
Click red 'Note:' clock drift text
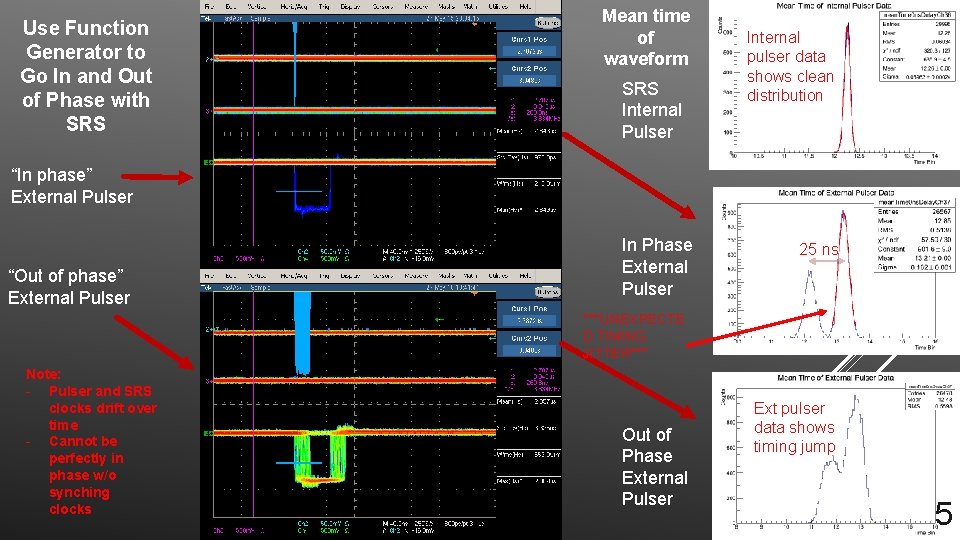(x=91, y=441)
